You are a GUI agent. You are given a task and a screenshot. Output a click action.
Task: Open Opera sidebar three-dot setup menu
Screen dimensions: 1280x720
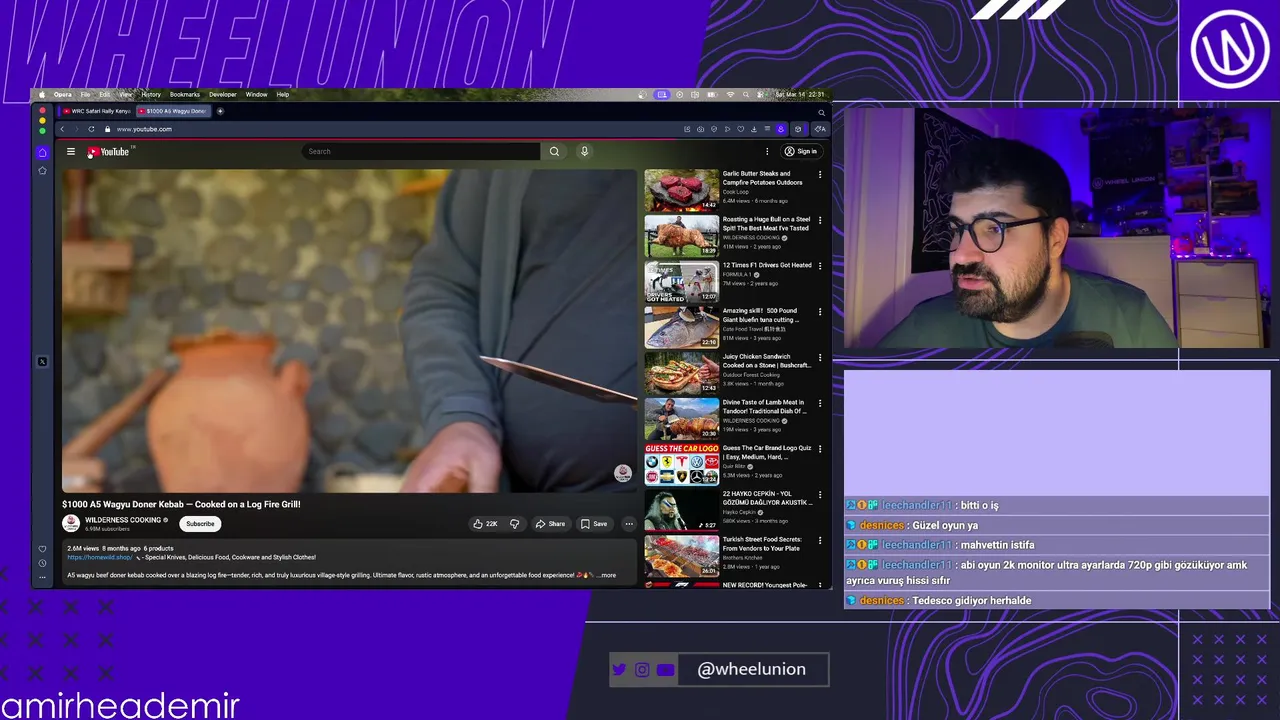click(x=42, y=577)
